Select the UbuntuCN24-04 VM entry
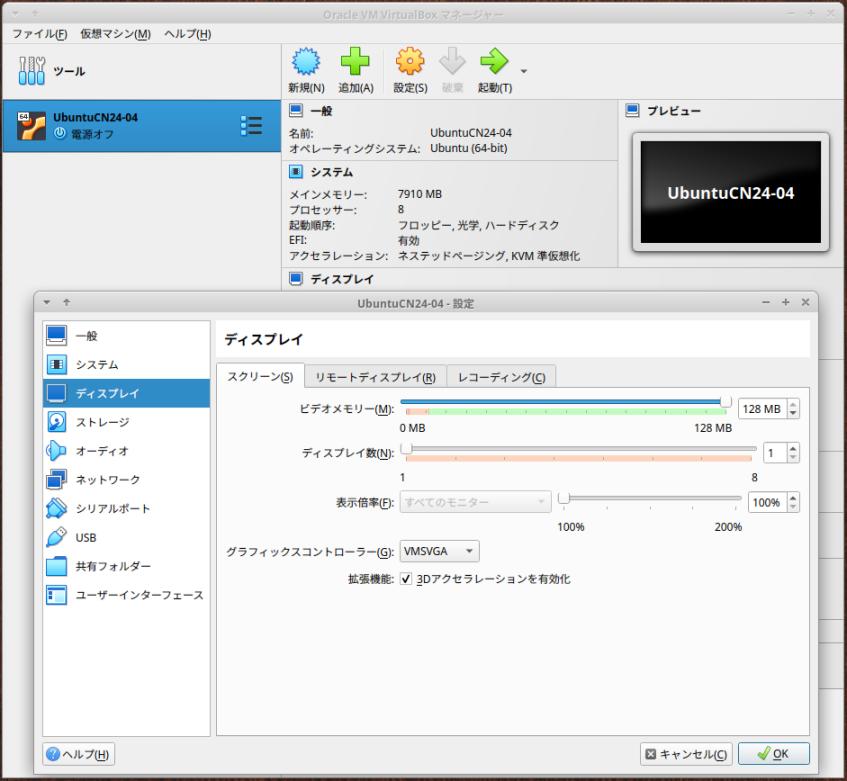This screenshot has width=847, height=781. coord(142,125)
